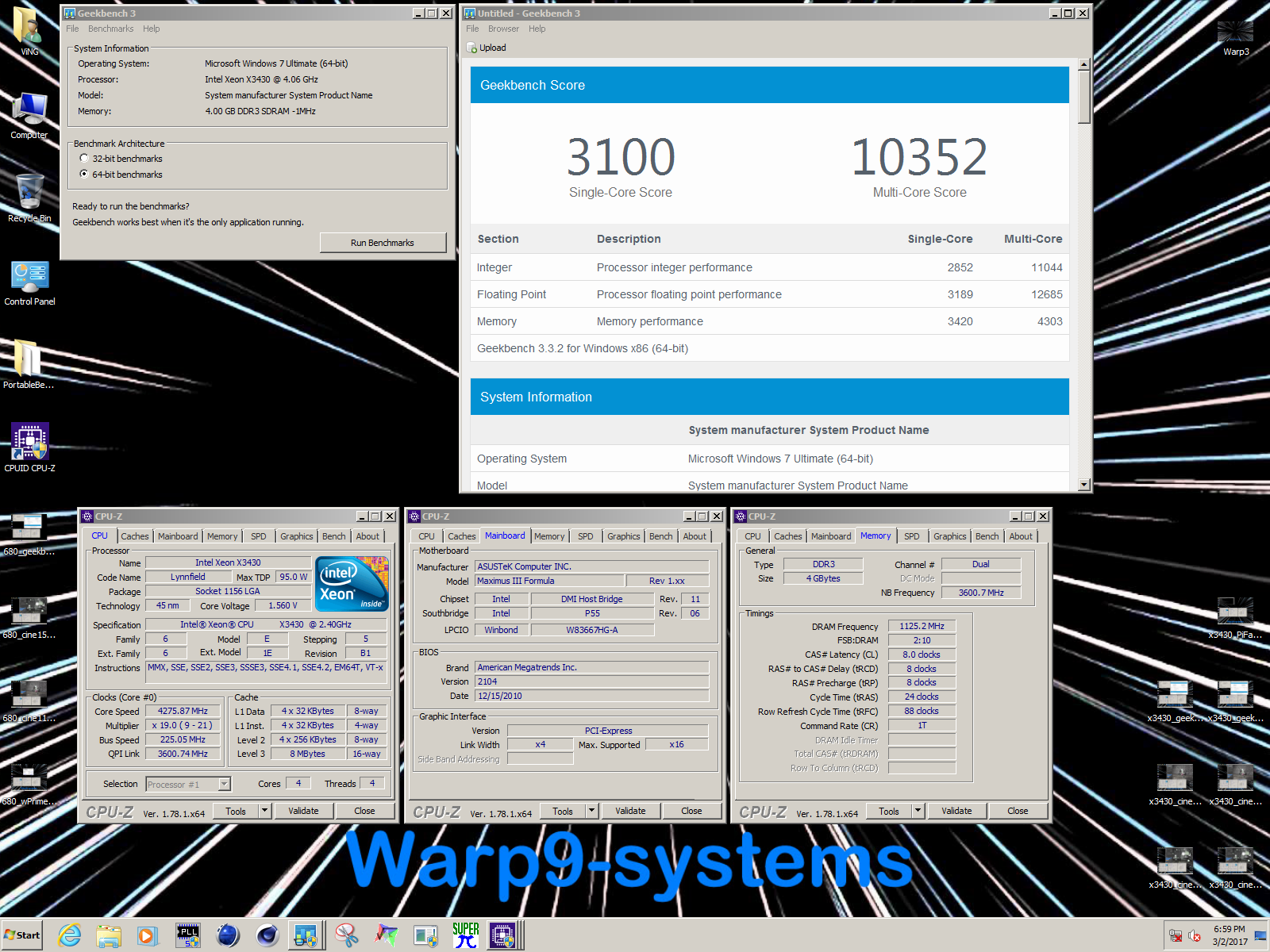Expand Tools dropdown arrow in Memory window

point(918,811)
